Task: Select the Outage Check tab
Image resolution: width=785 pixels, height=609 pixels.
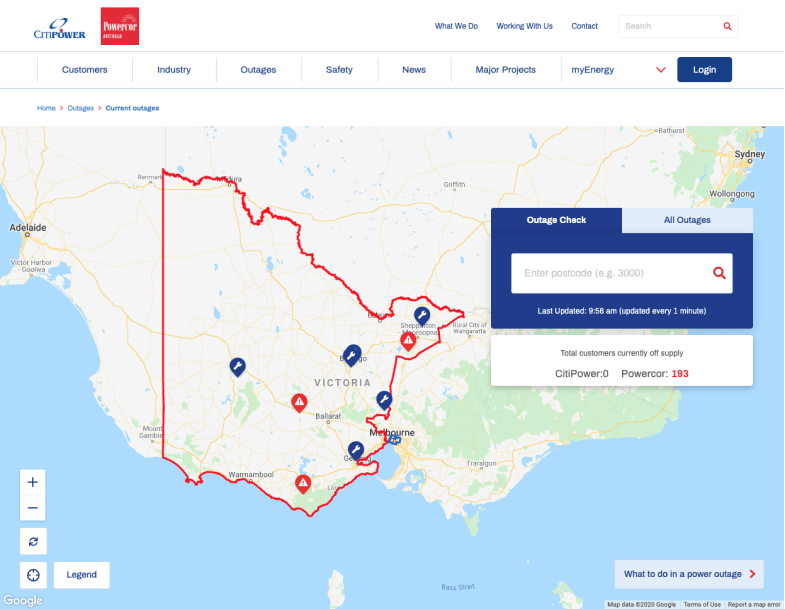Action: 556,220
